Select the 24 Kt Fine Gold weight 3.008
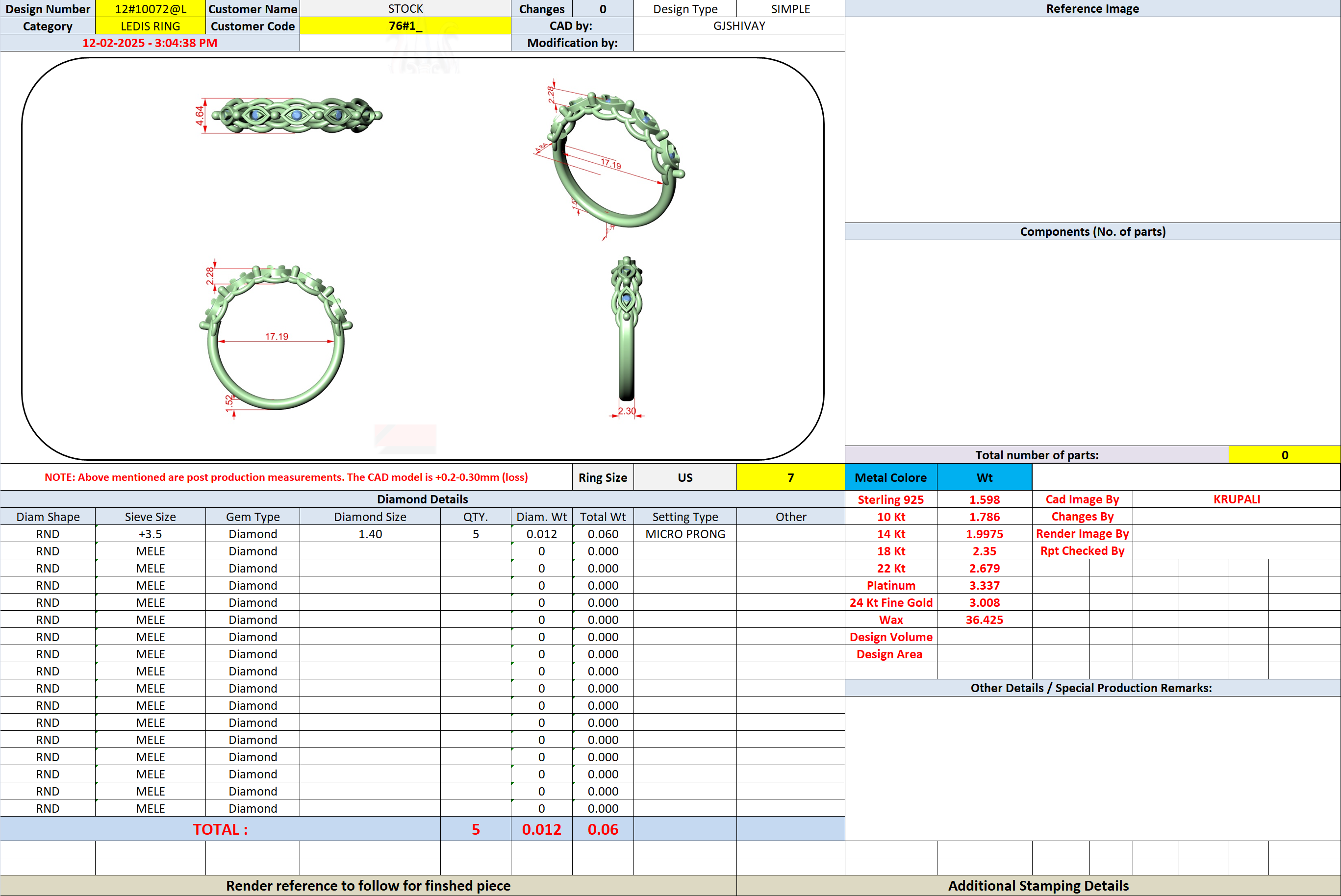This screenshot has height=896, width=1341. tap(985, 602)
